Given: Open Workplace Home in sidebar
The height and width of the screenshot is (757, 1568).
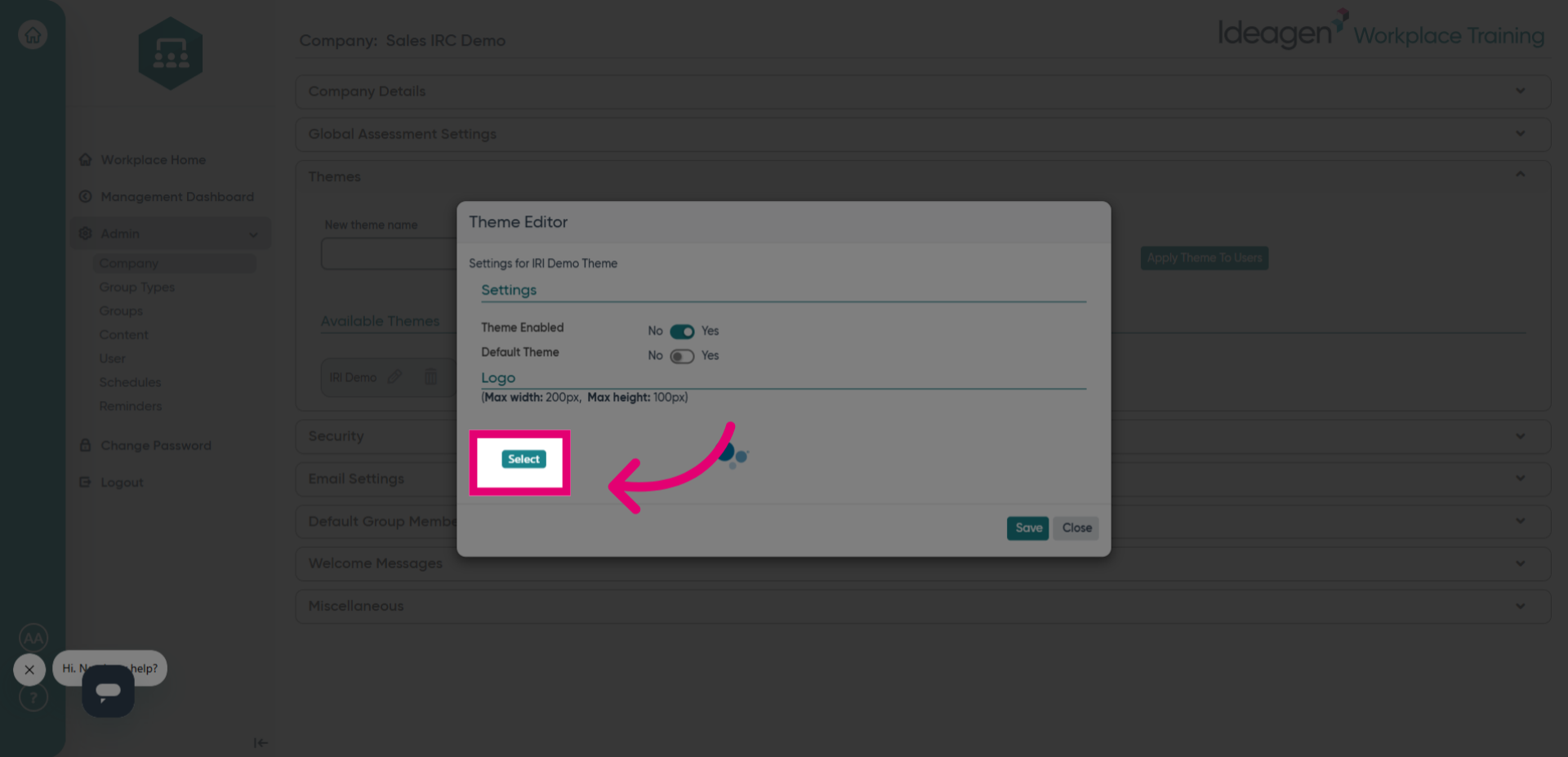Looking at the screenshot, I should (x=153, y=160).
